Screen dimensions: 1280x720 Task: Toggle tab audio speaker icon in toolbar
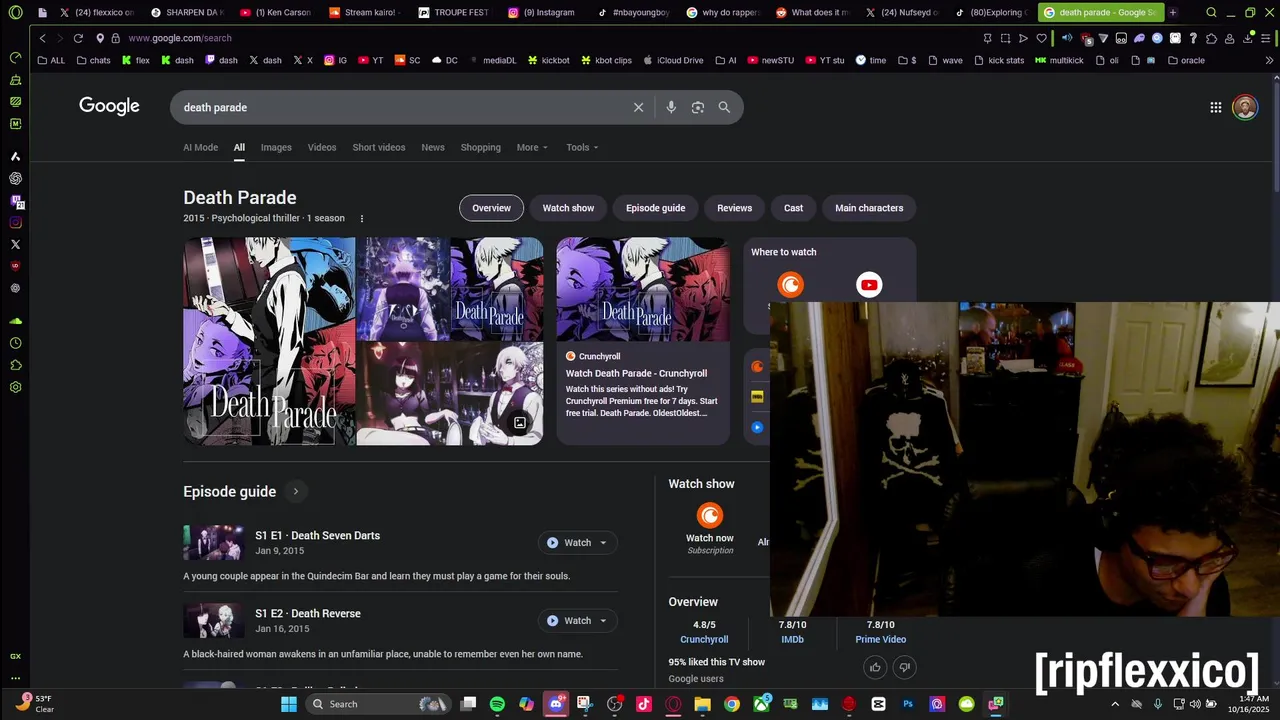pos(1067,38)
